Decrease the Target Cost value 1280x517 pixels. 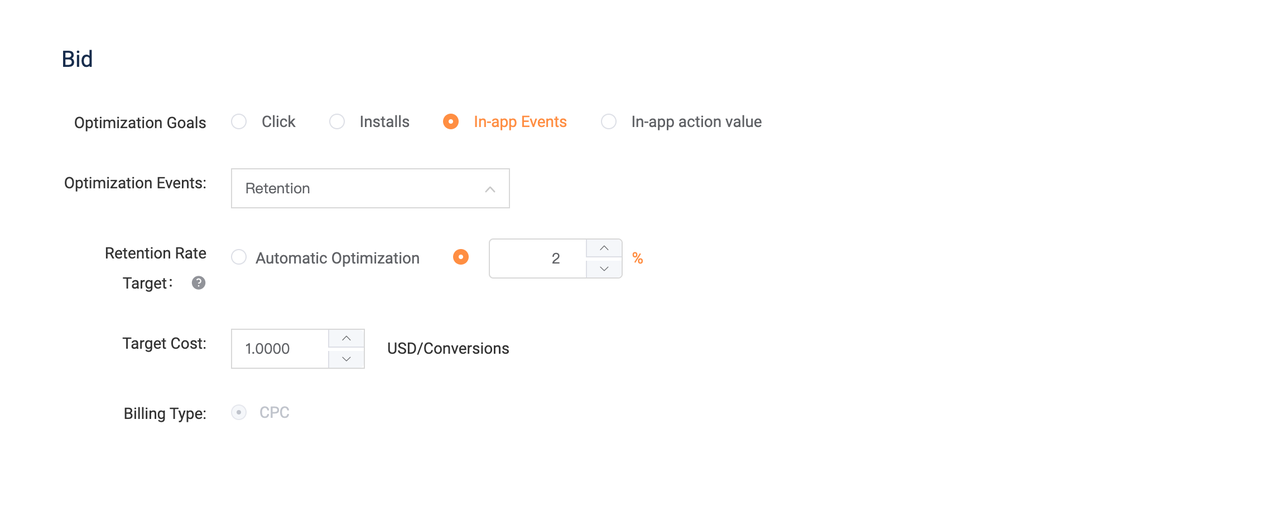coord(346,358)
